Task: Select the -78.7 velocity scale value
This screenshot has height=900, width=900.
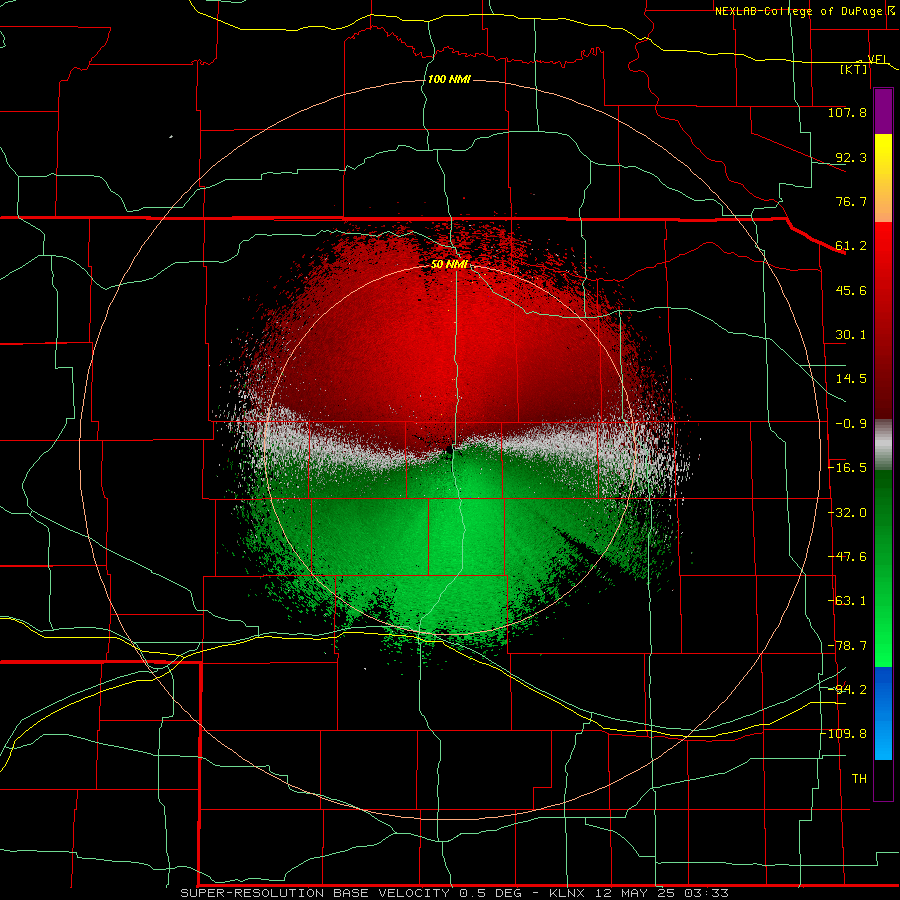Action: (x=847, y=646)
